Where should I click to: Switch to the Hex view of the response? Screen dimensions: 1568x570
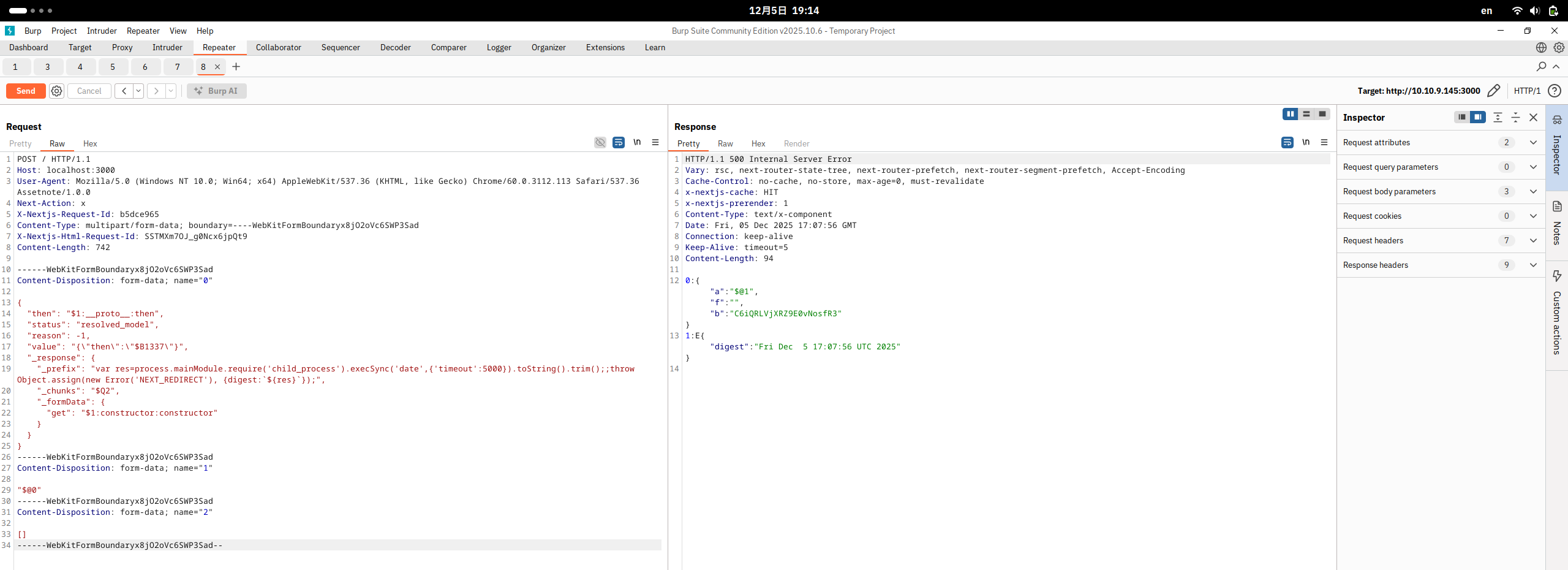click(x=758, y=144)
